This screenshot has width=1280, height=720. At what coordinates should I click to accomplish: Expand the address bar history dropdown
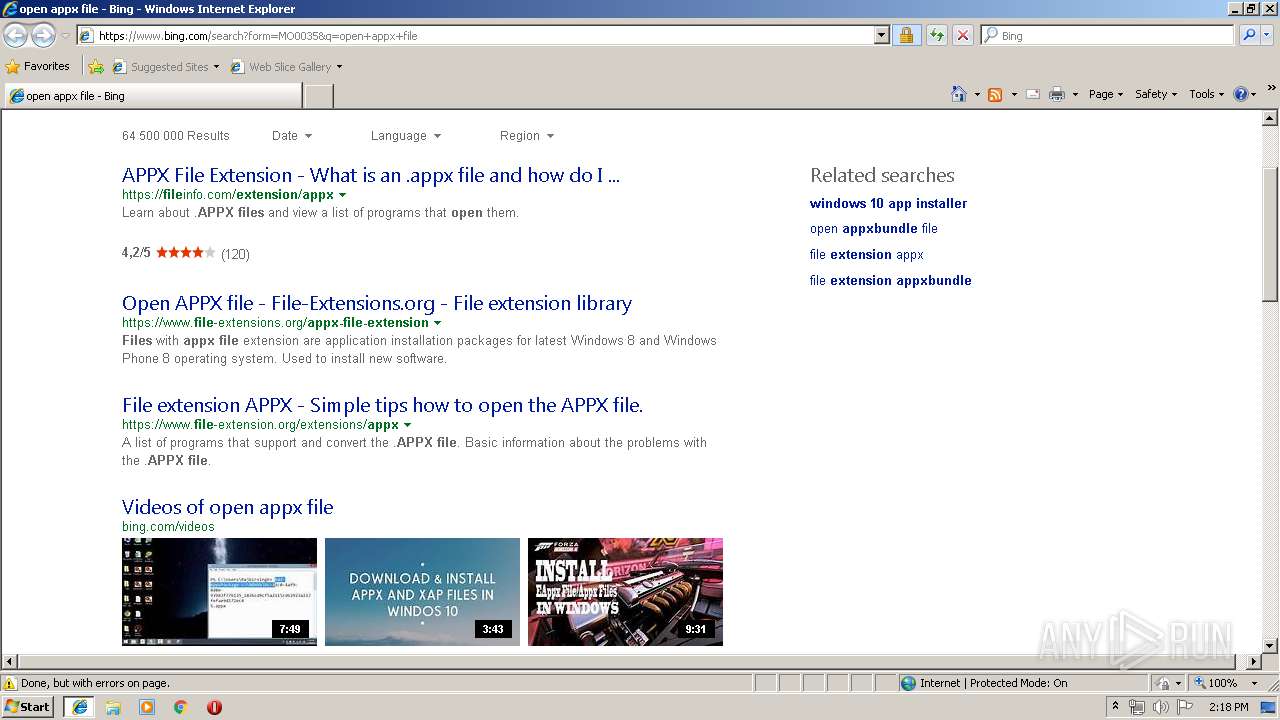881,35
